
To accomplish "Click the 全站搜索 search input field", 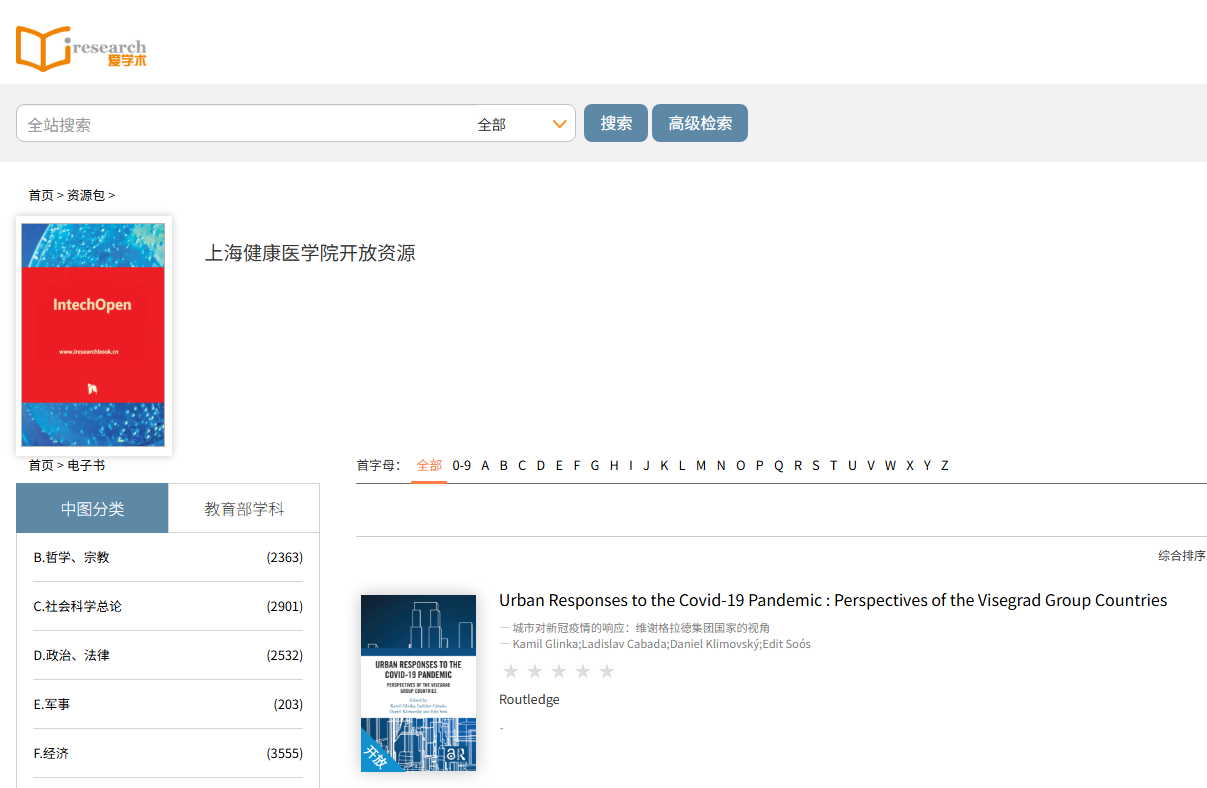I will point(240,124).
